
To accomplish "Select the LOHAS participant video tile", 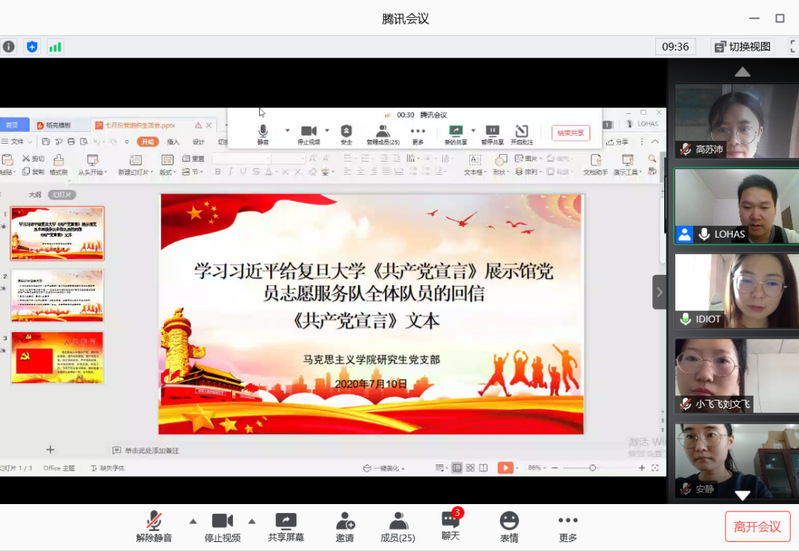I will [736, 206].
